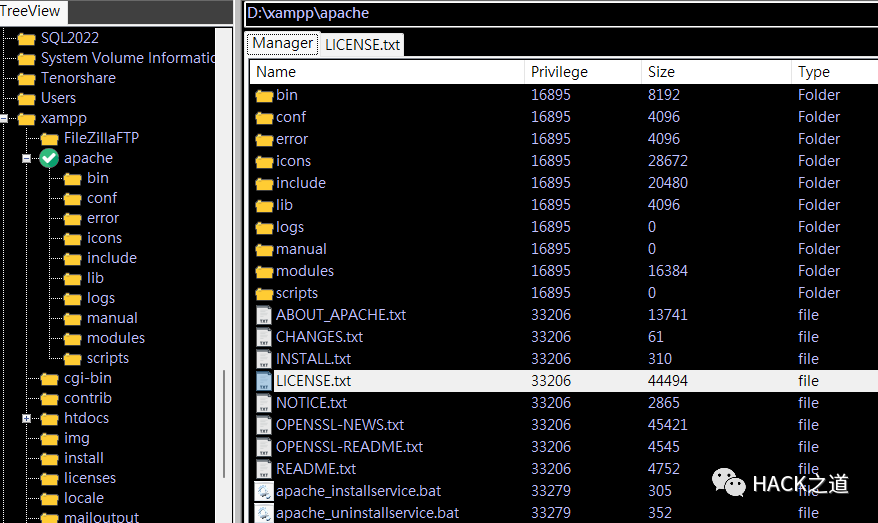The image size is (878, 523).
Task: Click the ABOUT_APACHE.txt document icon
Action: 264,315
